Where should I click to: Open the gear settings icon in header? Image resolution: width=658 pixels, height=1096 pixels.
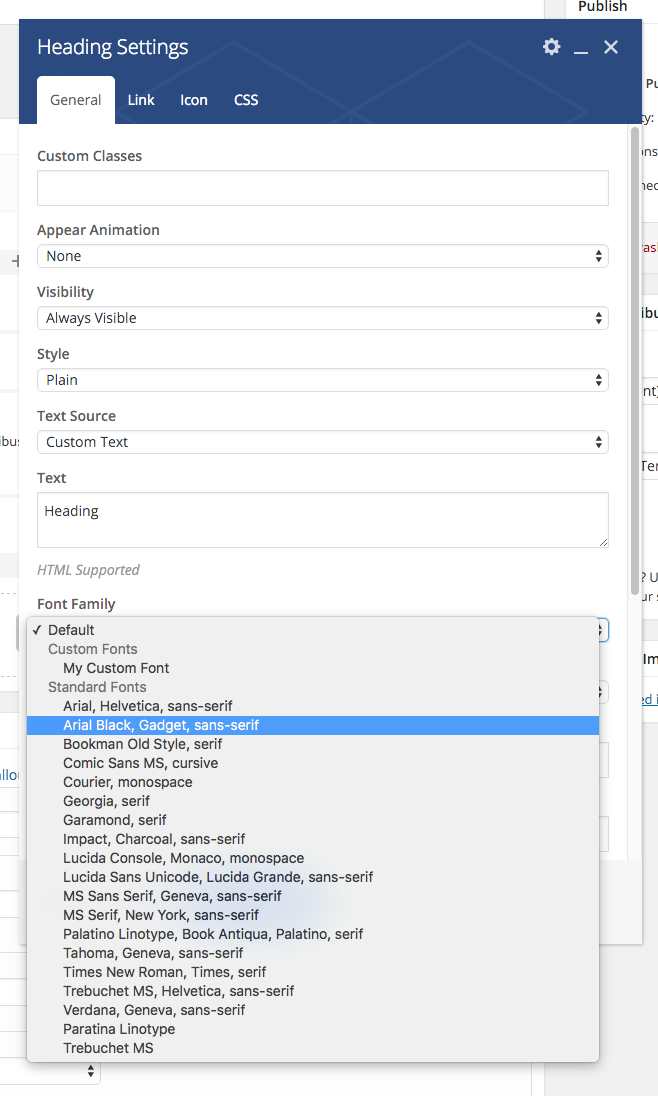click(551, 47)
